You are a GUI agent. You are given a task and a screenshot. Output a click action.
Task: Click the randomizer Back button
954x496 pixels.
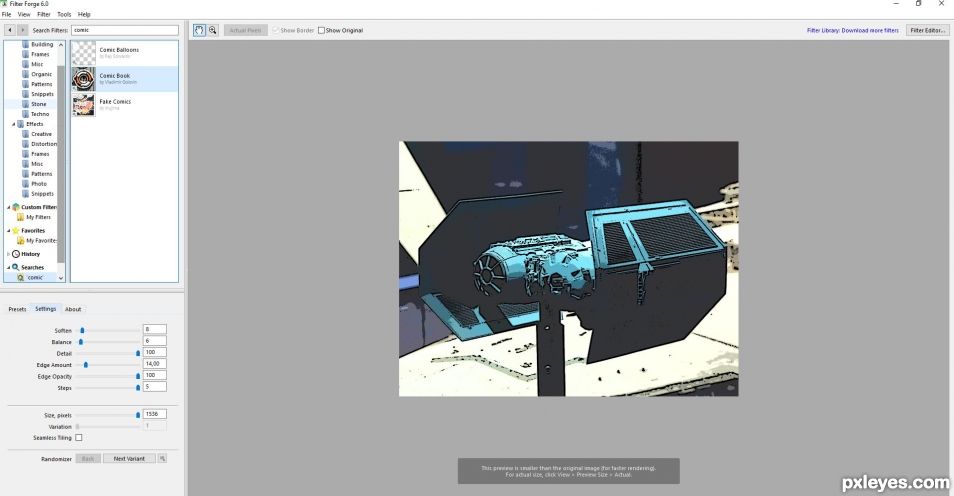click(x=88, y=458)
